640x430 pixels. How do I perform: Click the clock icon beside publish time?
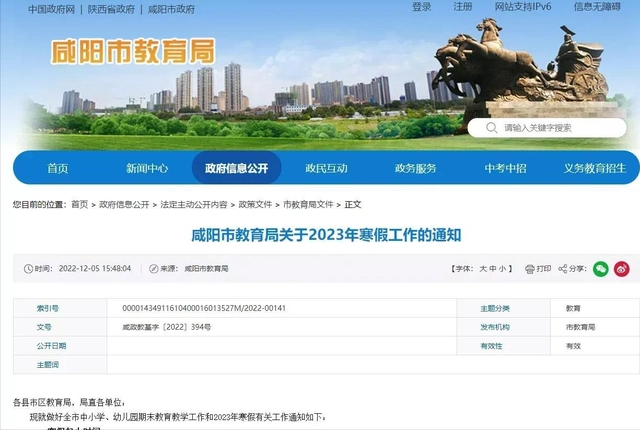(x=28, y=269)
